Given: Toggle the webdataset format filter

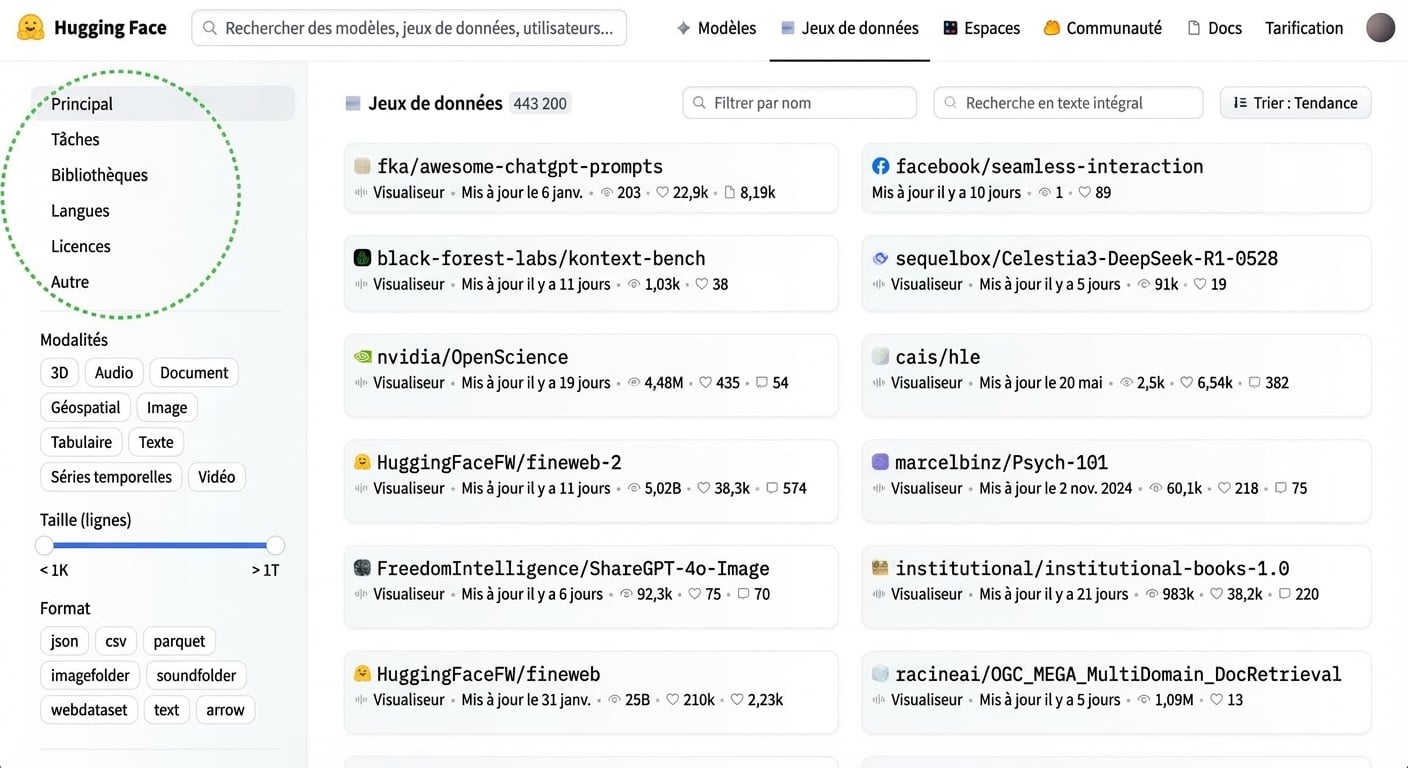Looking at the screenshot, I should (90, 710).
